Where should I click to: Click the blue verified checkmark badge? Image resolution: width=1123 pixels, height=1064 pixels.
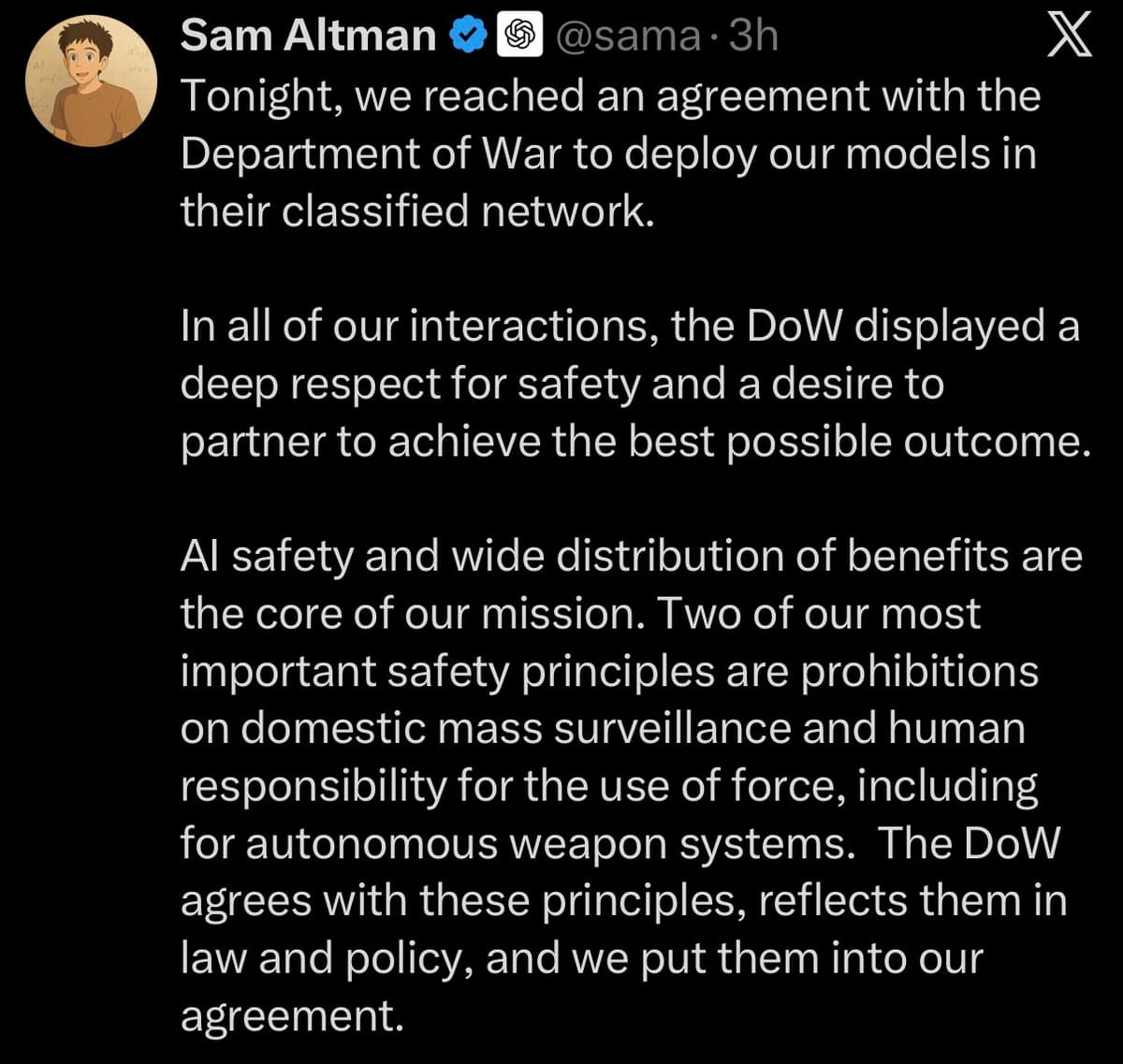pyautogui.click(x=467, y=36)
